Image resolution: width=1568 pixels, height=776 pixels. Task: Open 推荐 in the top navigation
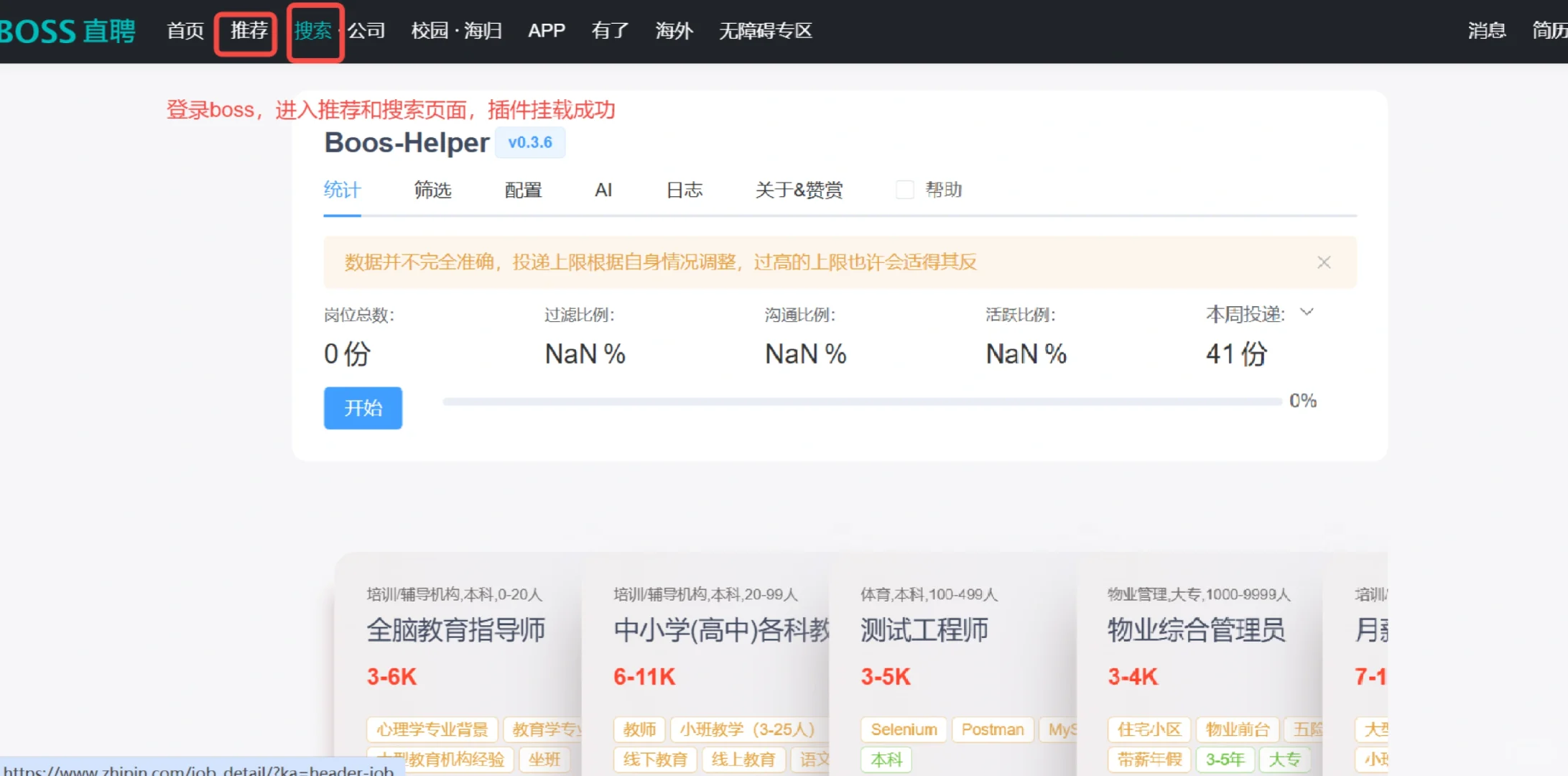point(249,31)
